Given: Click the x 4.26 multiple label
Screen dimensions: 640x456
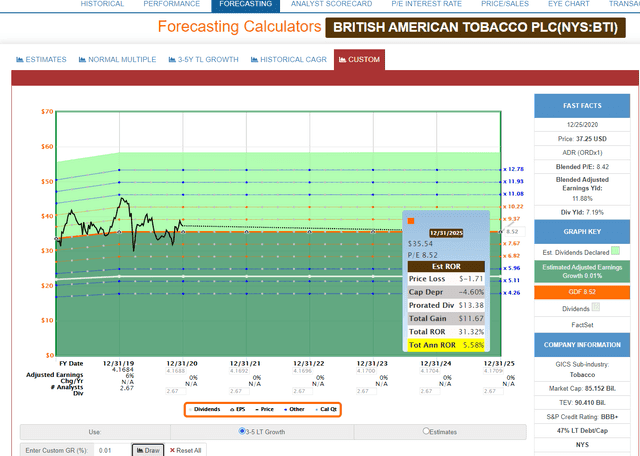Looking at the screenshot, I should 512,293.
